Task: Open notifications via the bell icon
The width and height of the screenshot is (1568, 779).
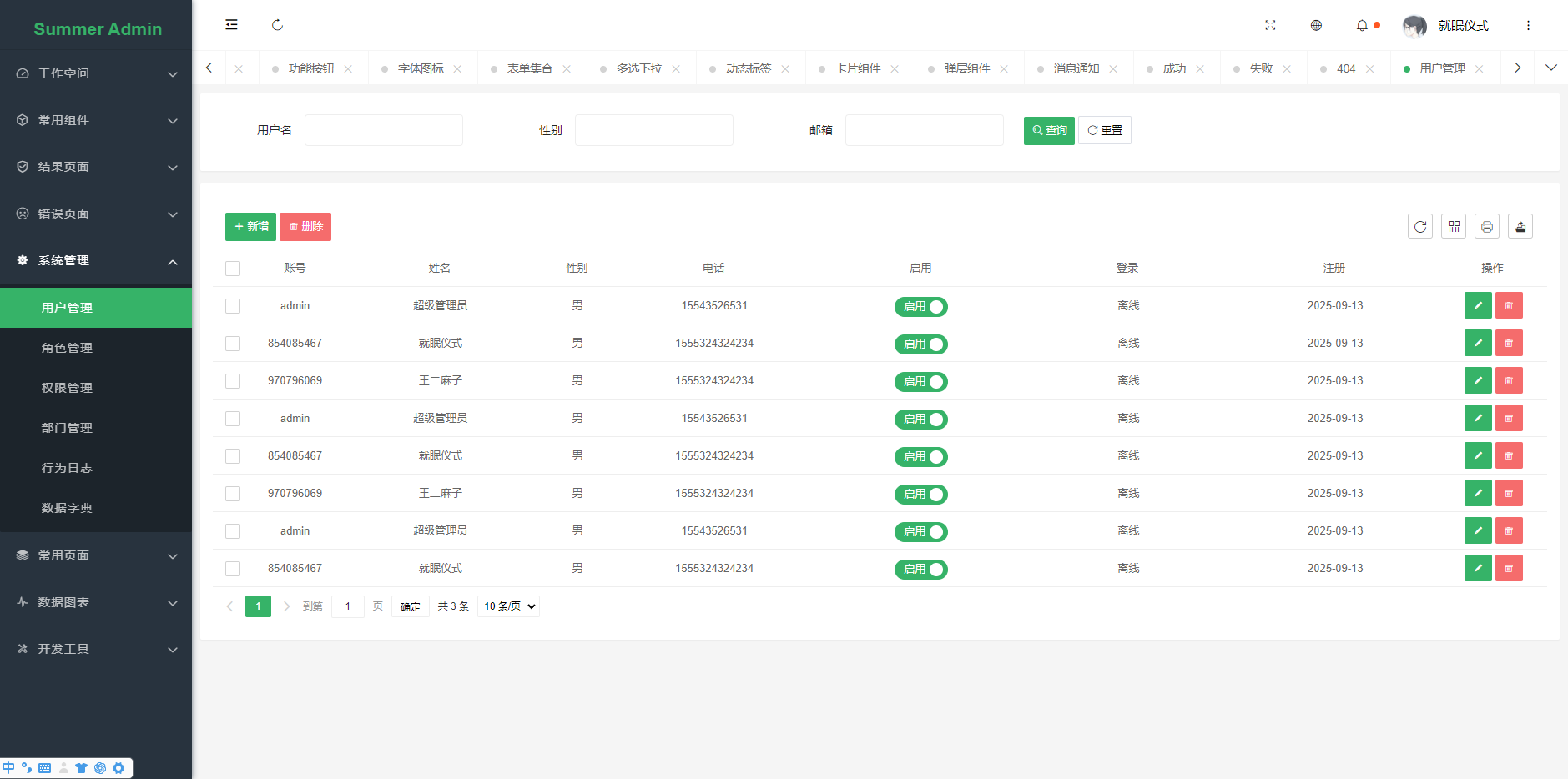Action: coord(1363,25)
